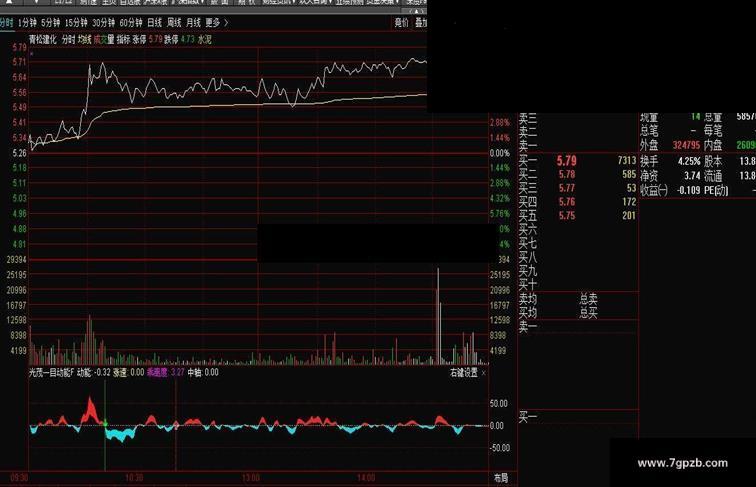Image resolution: width=756 pixels, height=487 pixels.
Task: Click the 买十 bid row label
Action: point(527,285)
